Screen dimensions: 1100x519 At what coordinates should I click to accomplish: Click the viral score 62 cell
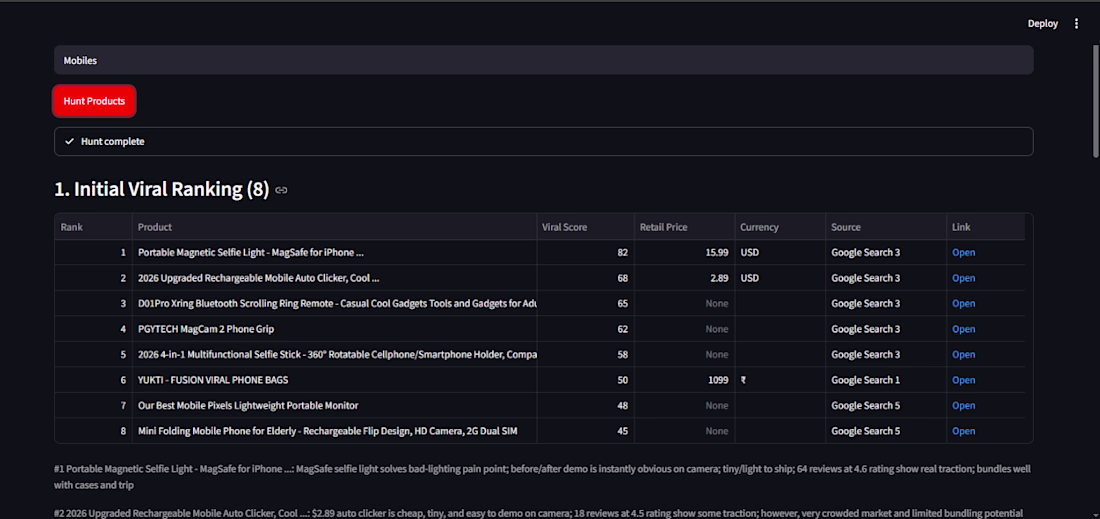586,329
